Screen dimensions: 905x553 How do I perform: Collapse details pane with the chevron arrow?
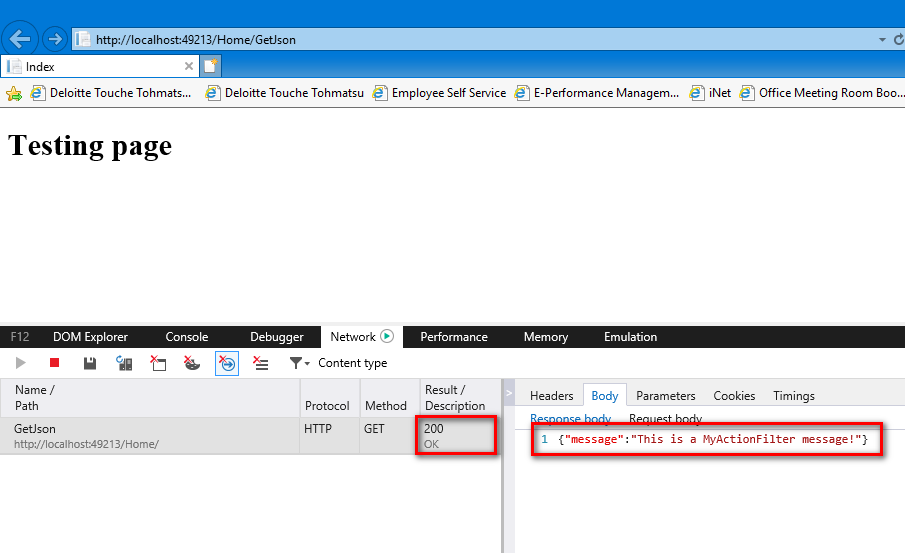509,393
